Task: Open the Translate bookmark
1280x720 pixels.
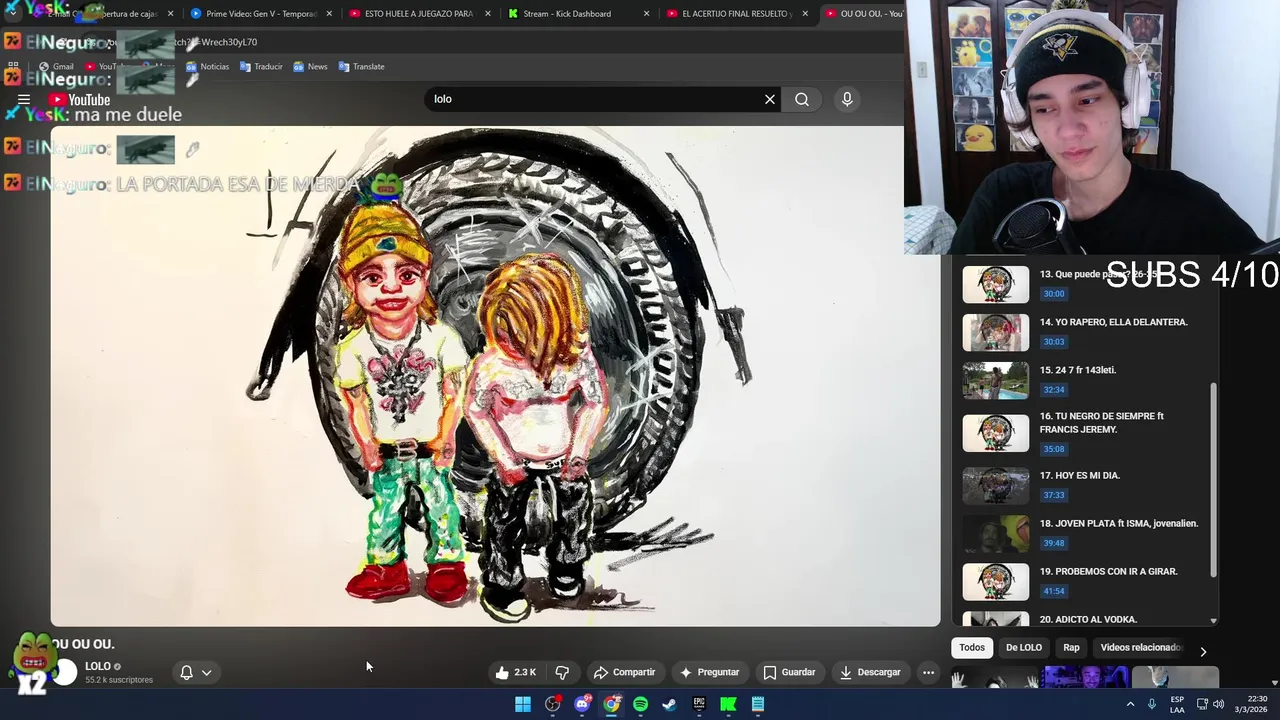Action: [x=361, y=67]
